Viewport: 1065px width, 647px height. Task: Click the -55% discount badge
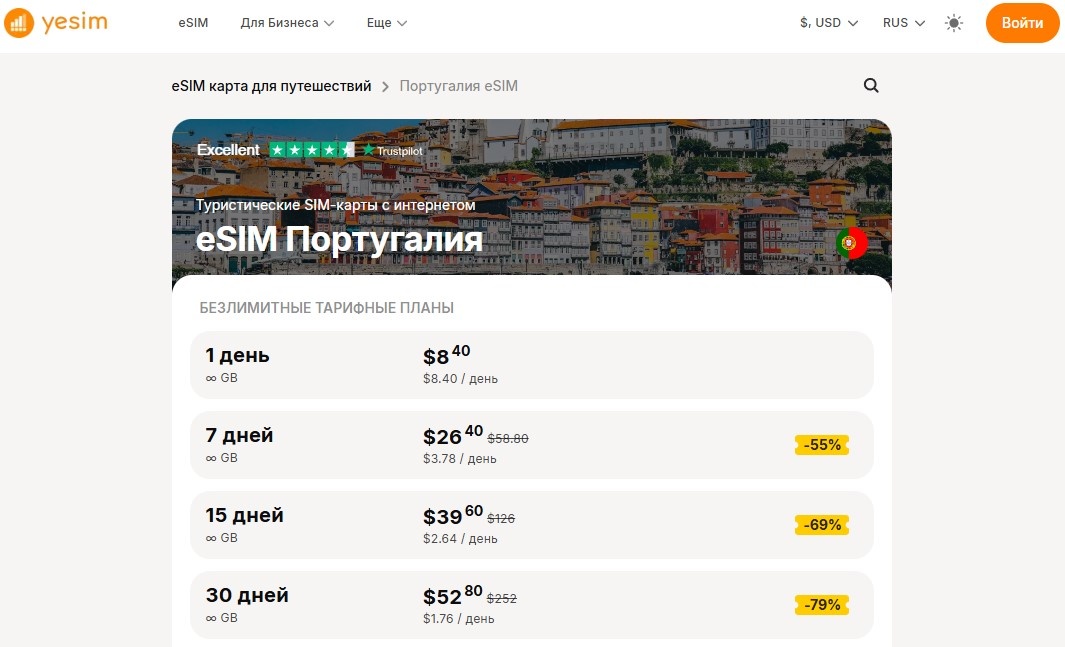pos(821,444)
